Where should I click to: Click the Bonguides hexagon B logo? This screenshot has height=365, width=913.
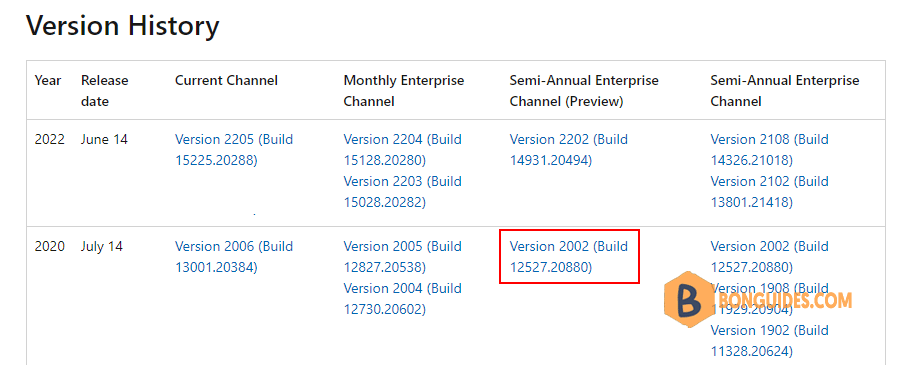[x=690, y=300]
